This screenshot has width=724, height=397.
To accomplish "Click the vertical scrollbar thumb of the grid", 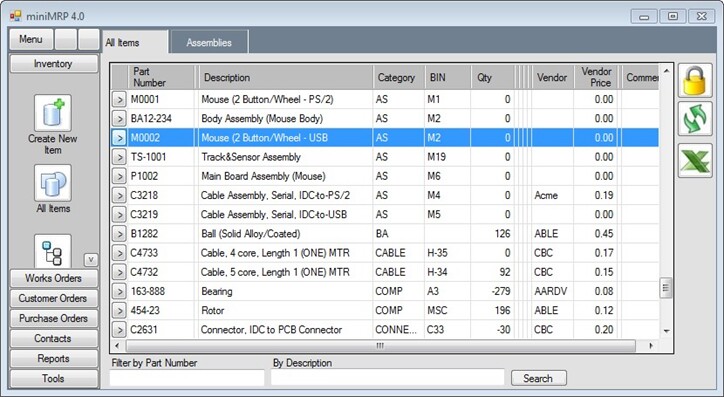I will pos(665,288).
